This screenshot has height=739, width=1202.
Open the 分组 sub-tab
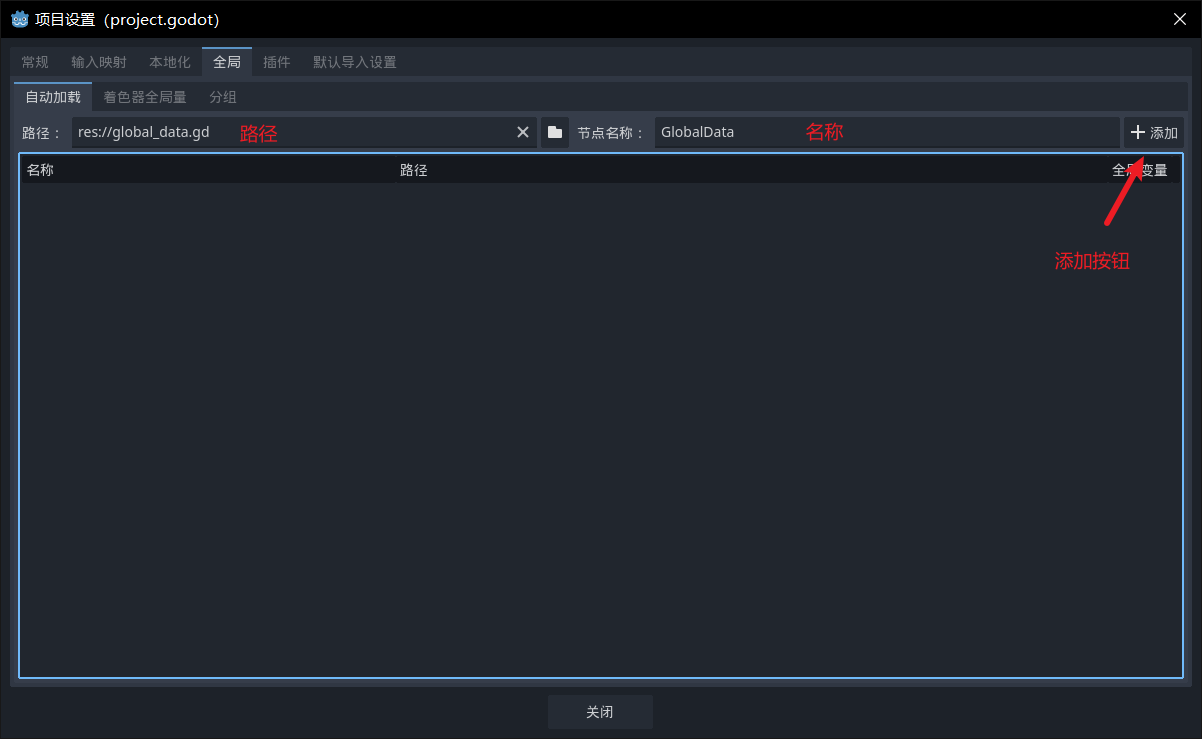point(223,97)
